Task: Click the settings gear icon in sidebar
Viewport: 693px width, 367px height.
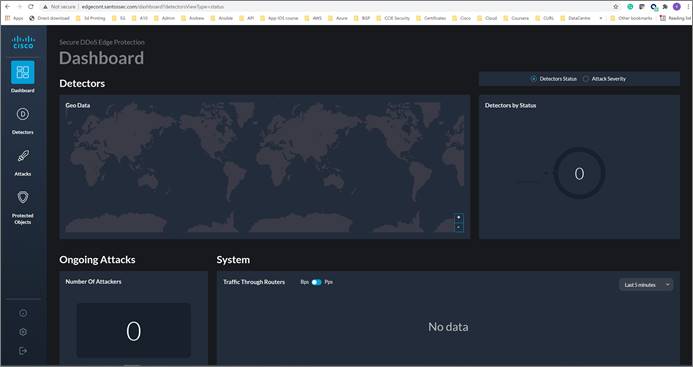Action: 23,332
